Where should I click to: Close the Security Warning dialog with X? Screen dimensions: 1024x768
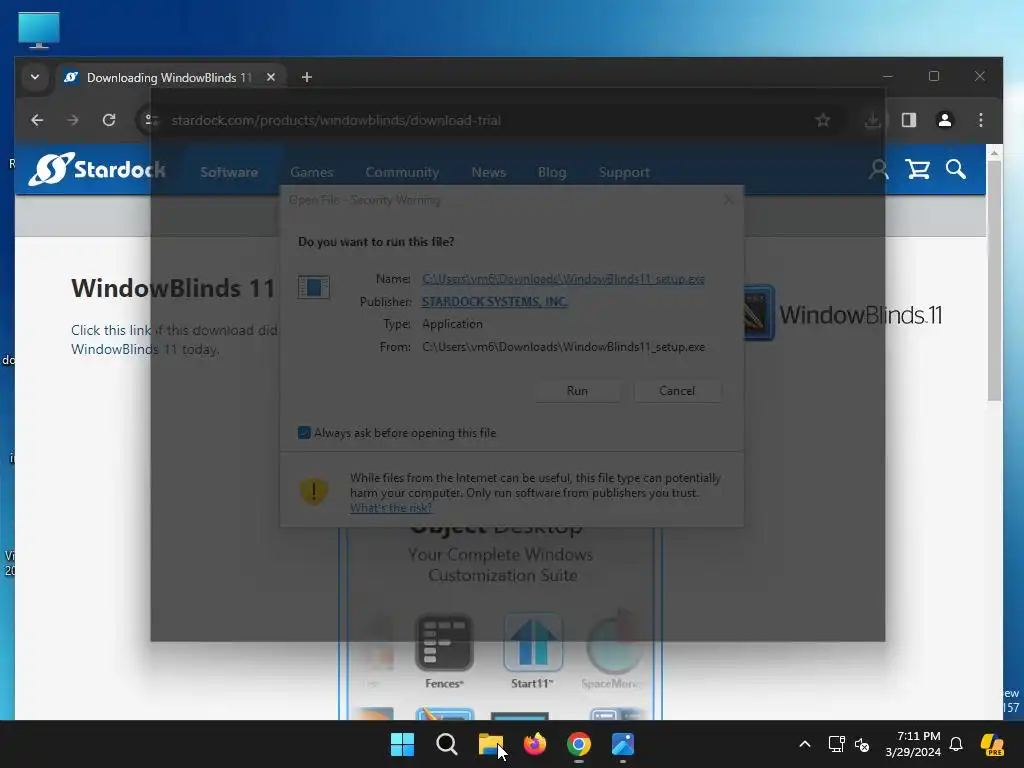[729, 199]
